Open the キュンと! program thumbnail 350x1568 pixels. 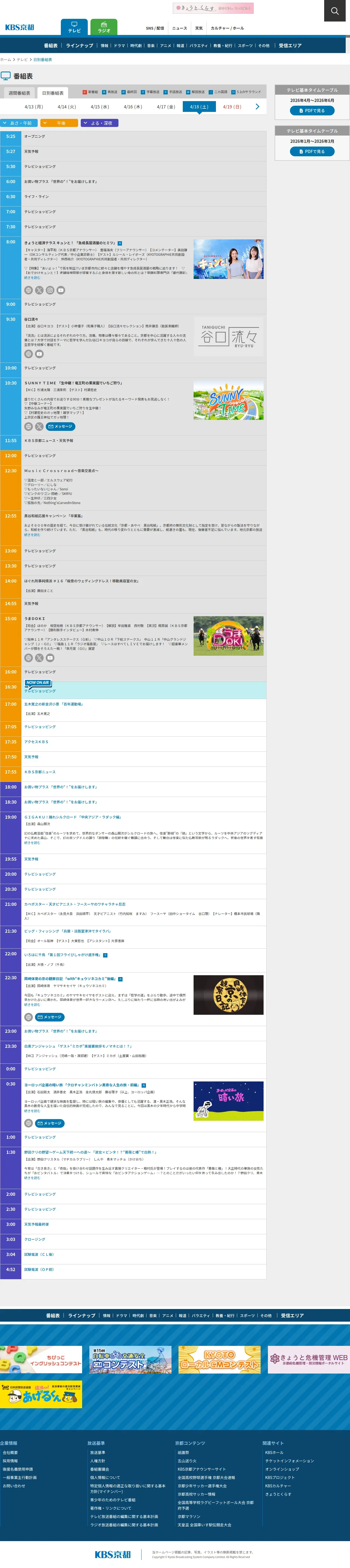[229, 259]
